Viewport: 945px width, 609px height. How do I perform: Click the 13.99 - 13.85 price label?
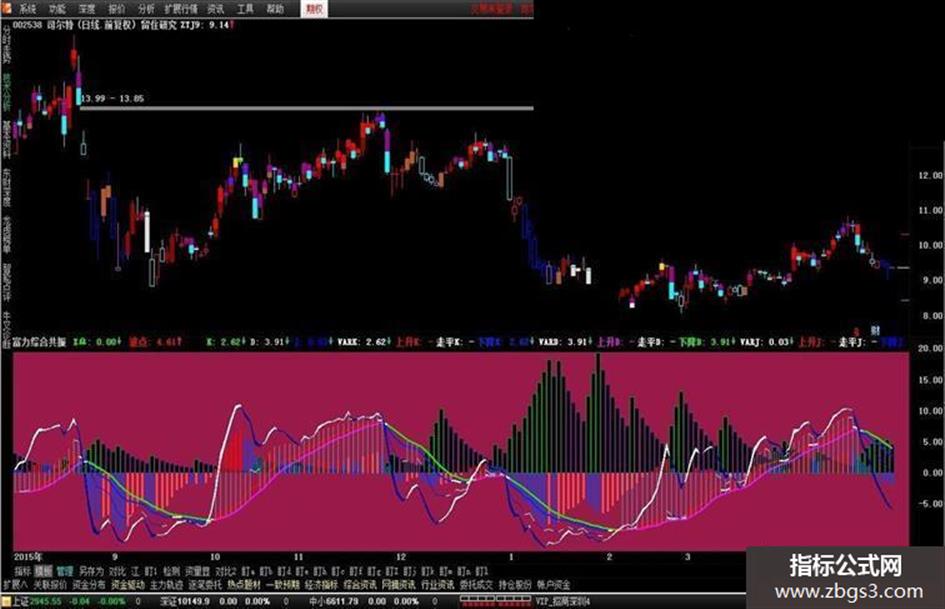(112, 98)
